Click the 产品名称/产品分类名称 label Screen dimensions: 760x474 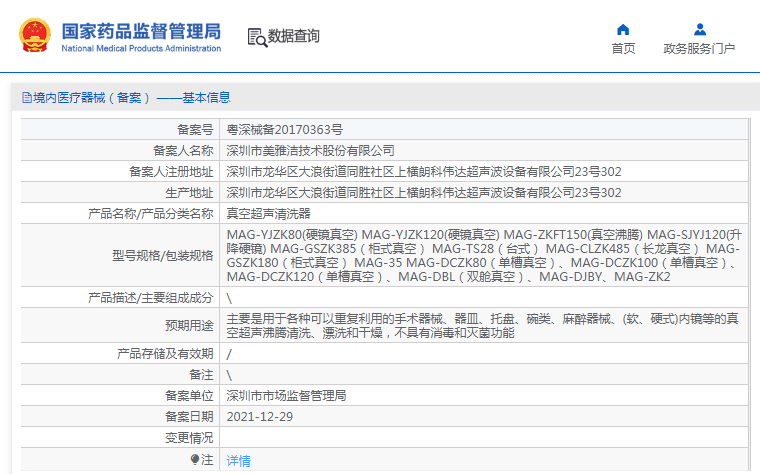(151, 214)
